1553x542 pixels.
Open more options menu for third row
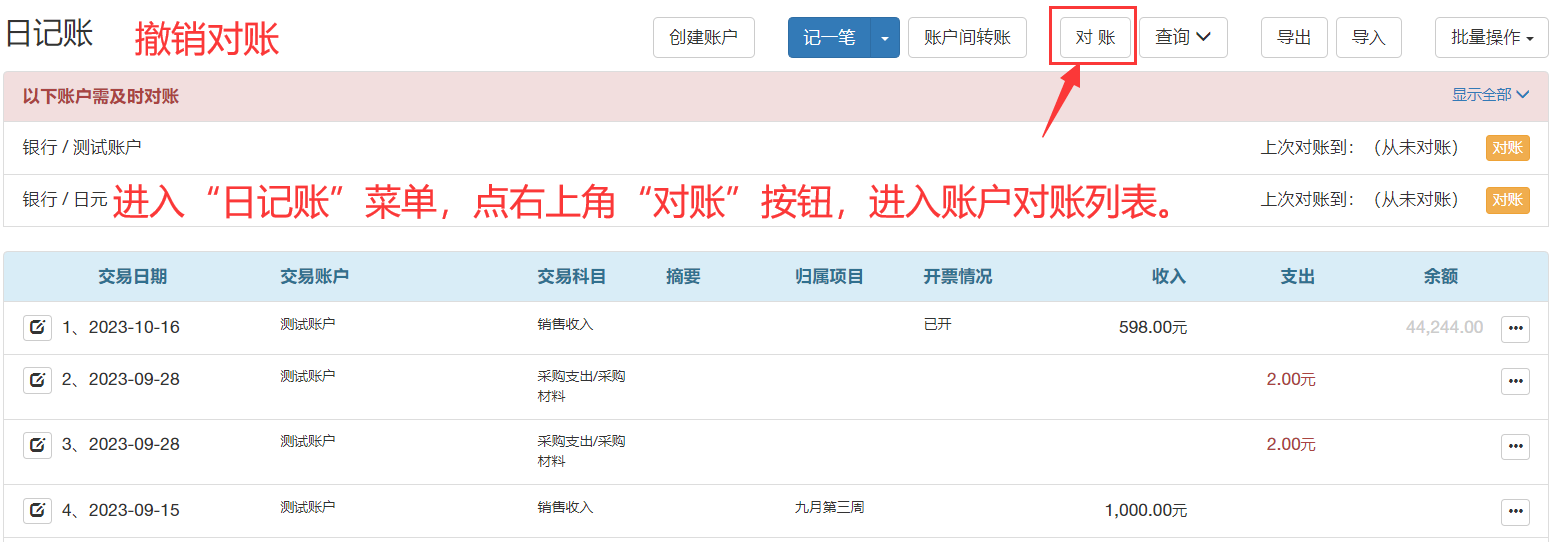coord(1515,446)
